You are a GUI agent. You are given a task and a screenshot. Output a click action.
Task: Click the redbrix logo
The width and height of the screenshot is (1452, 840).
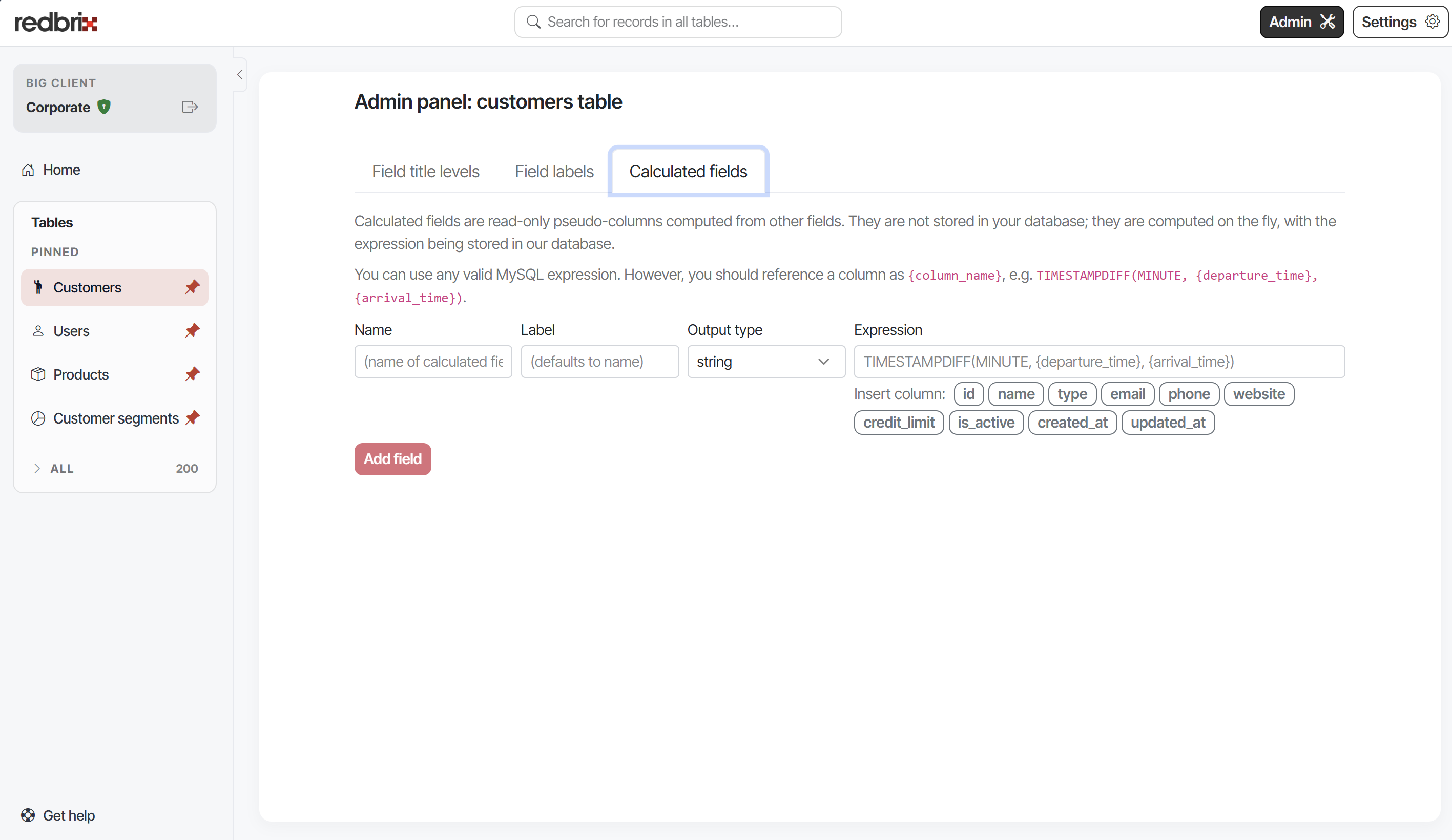[56, 23]
